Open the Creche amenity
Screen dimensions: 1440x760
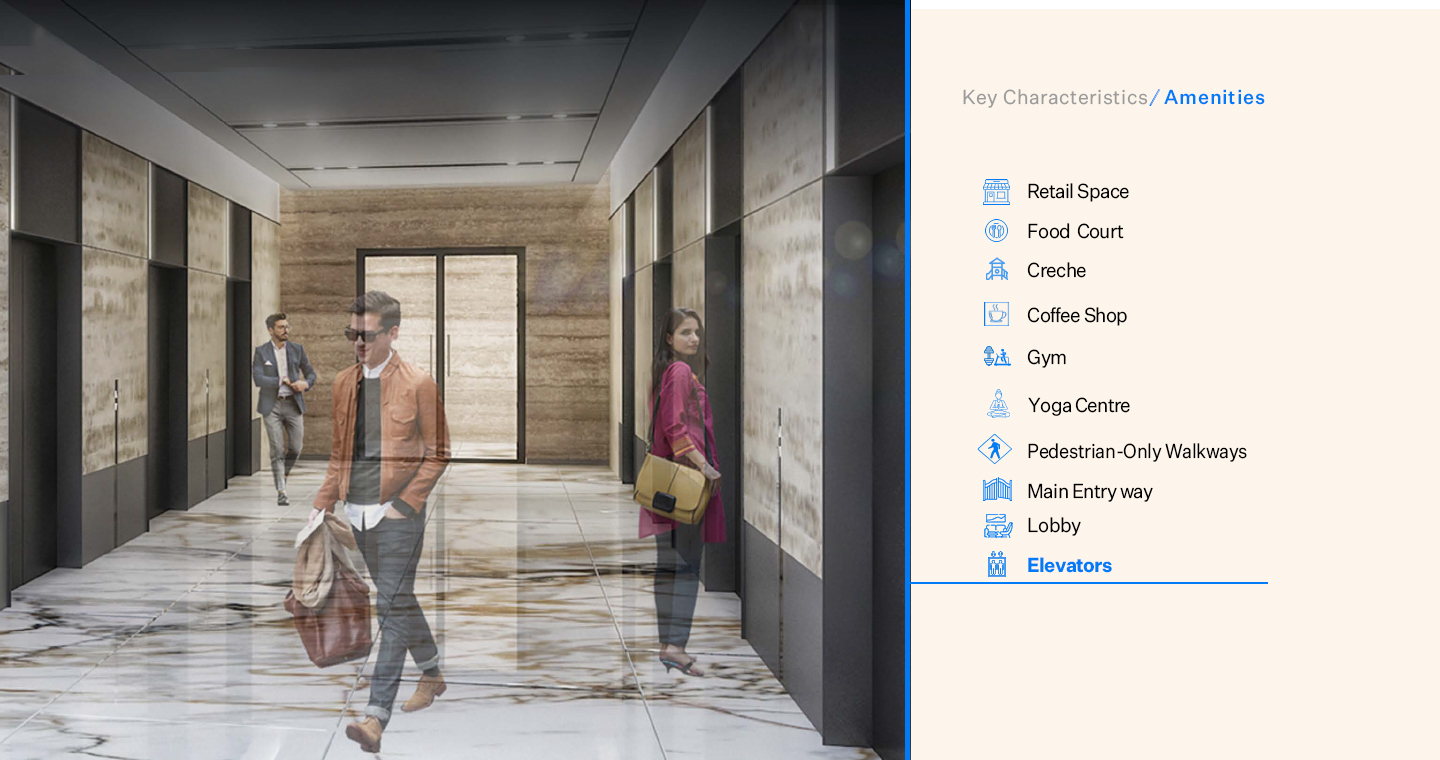pos(1056,270)
